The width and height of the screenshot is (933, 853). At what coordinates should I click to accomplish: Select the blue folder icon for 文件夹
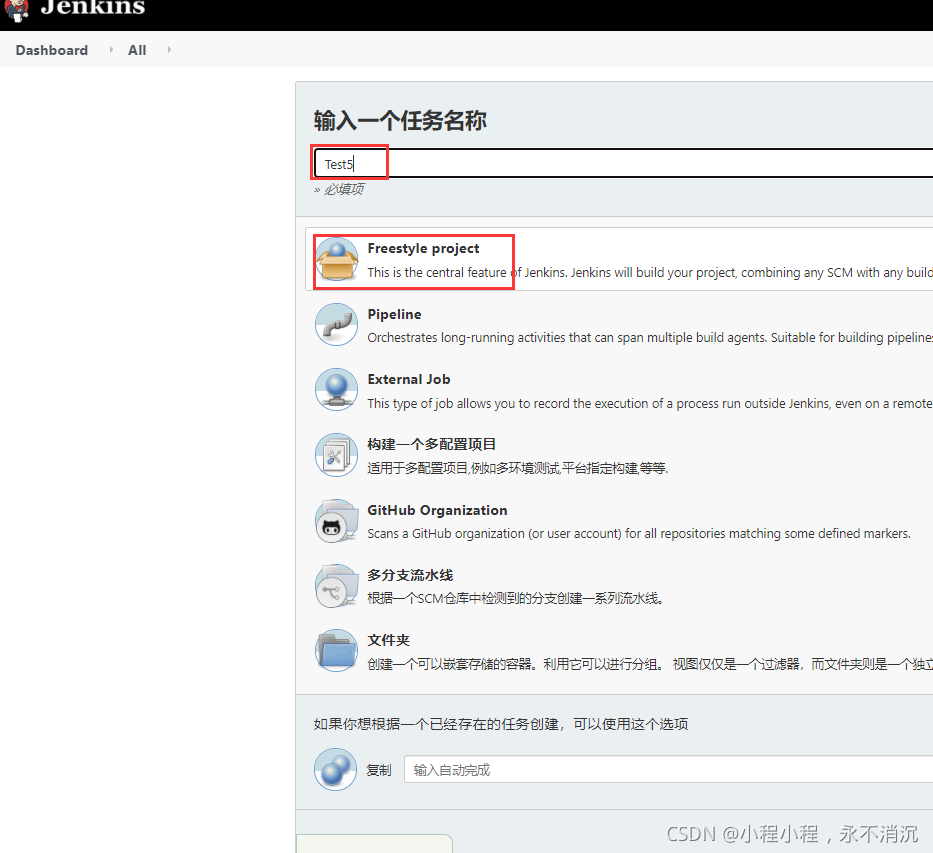tap(336, 651)
